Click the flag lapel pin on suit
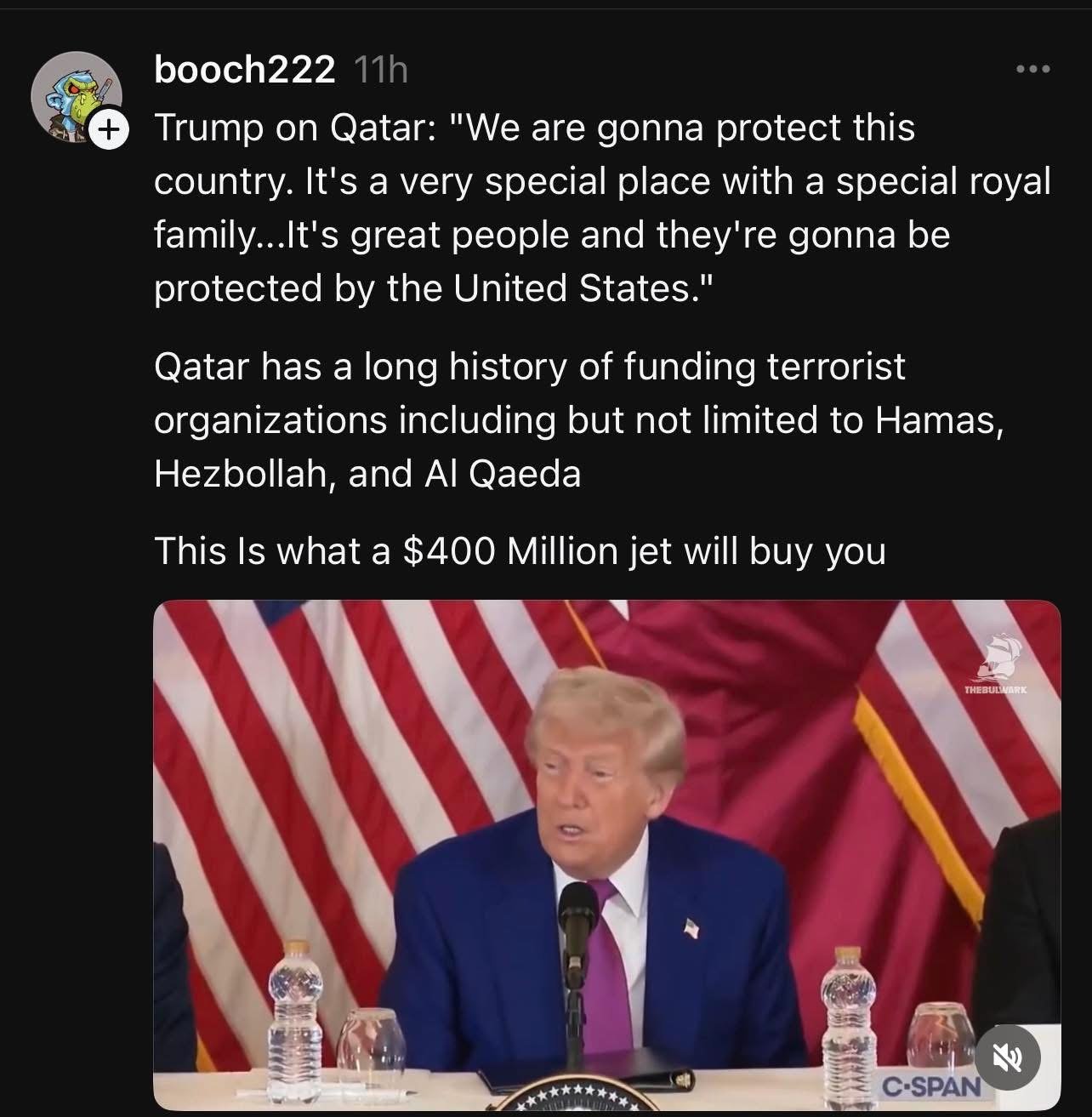Image resolution: width=1092 pixels, height=1117 pixels. 692,928
